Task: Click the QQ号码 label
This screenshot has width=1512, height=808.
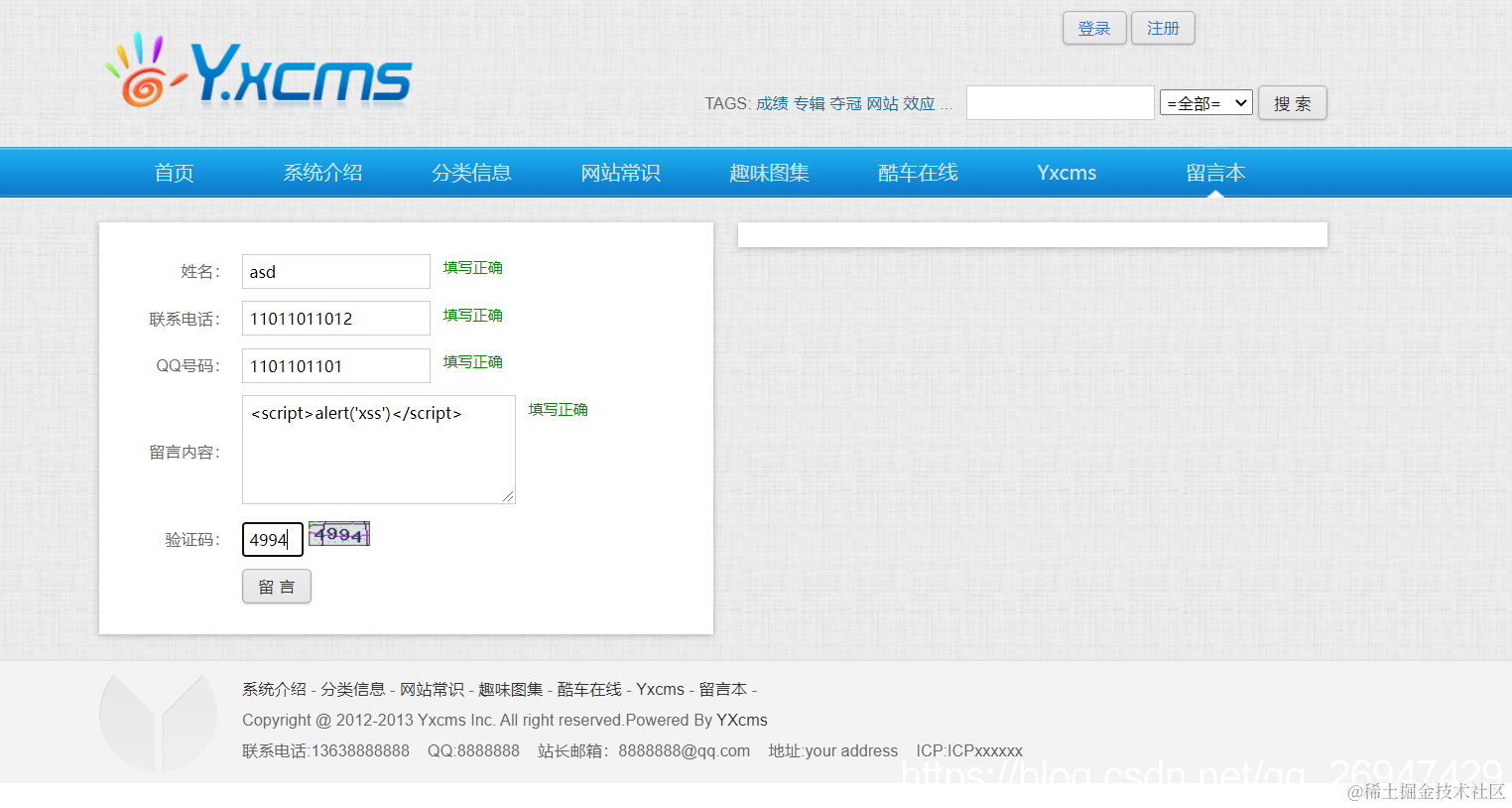Action: (x=189, y=366)
